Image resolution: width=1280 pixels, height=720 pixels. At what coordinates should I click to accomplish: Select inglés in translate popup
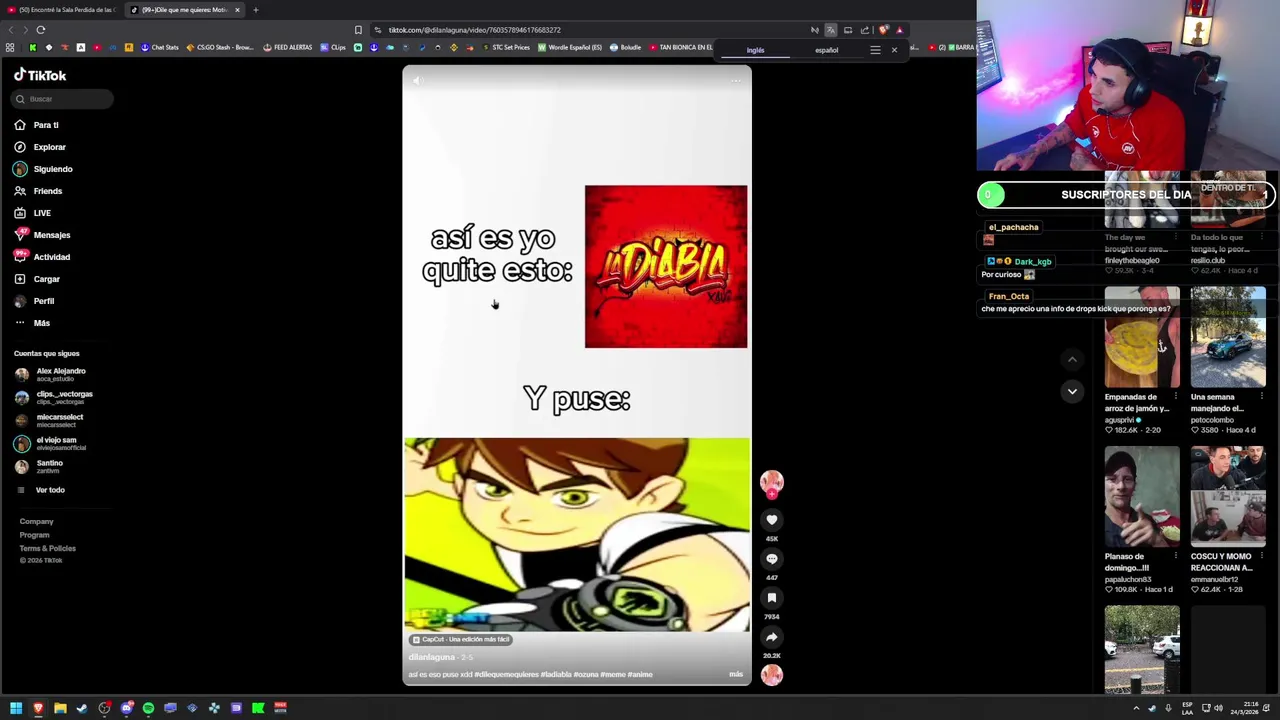pyautogui.click(x=755, y=50)
